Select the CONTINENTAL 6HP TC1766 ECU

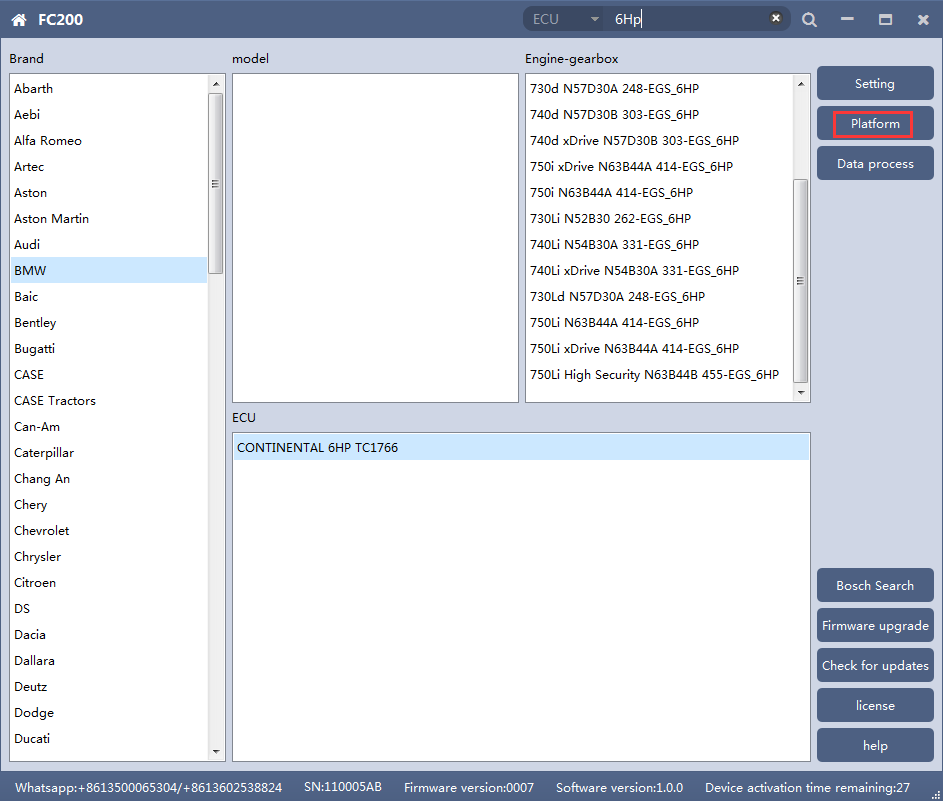tap(521, 447)
